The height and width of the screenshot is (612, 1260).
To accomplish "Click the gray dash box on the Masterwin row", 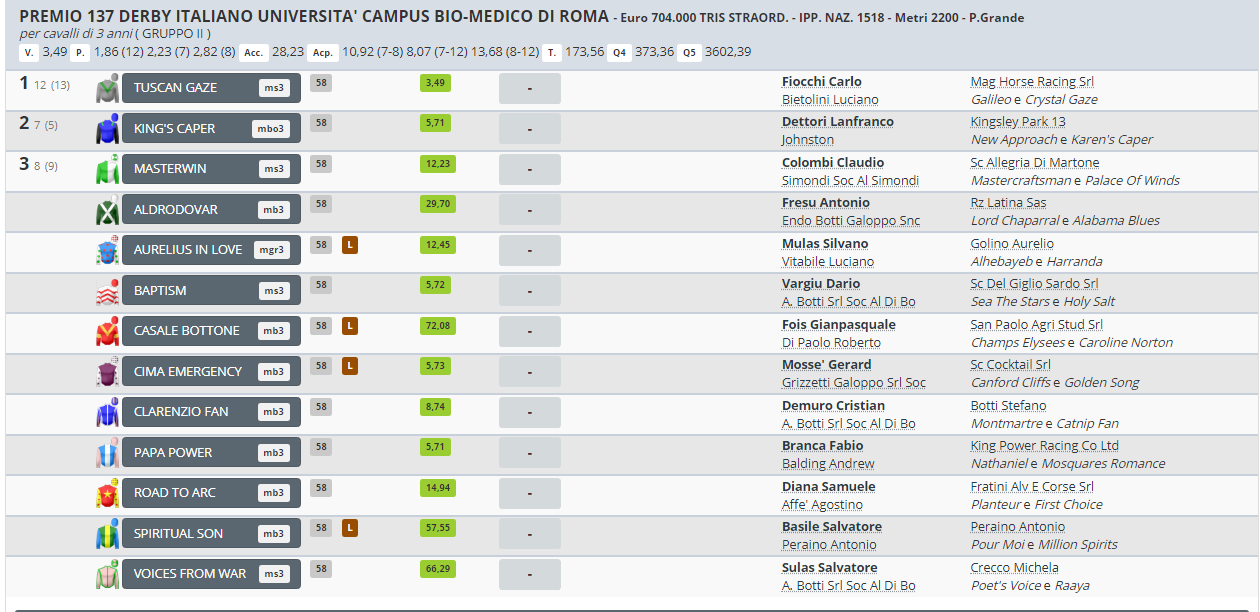I will 530,170.
